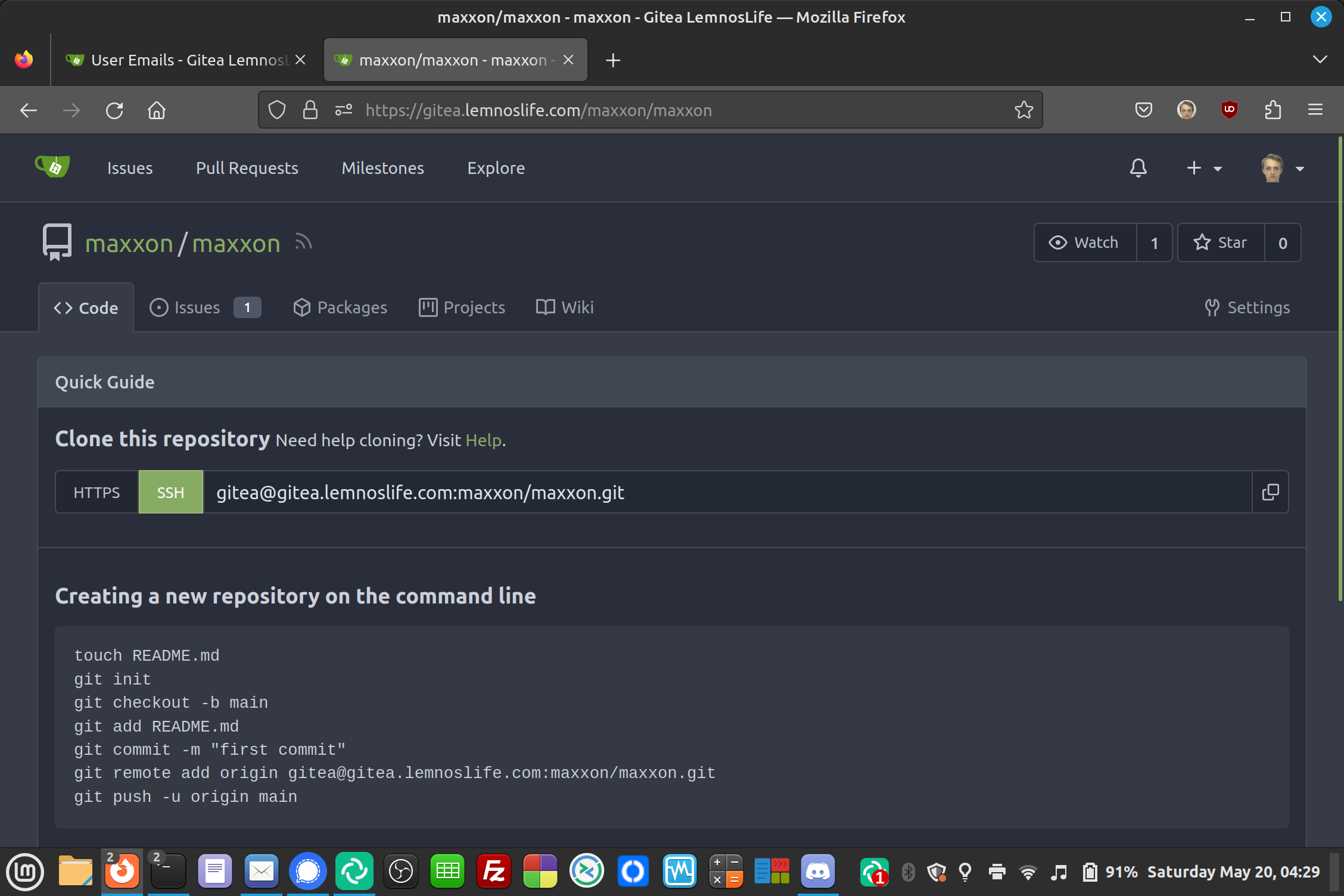Open the repository Wiki tab
Screen dimensions: 1344x896
point(565,307)
